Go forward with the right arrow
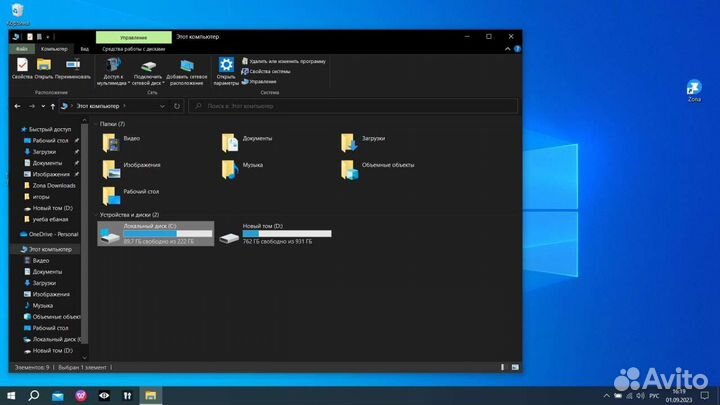This screenshot has height=405, width=720. coord(32,106)
